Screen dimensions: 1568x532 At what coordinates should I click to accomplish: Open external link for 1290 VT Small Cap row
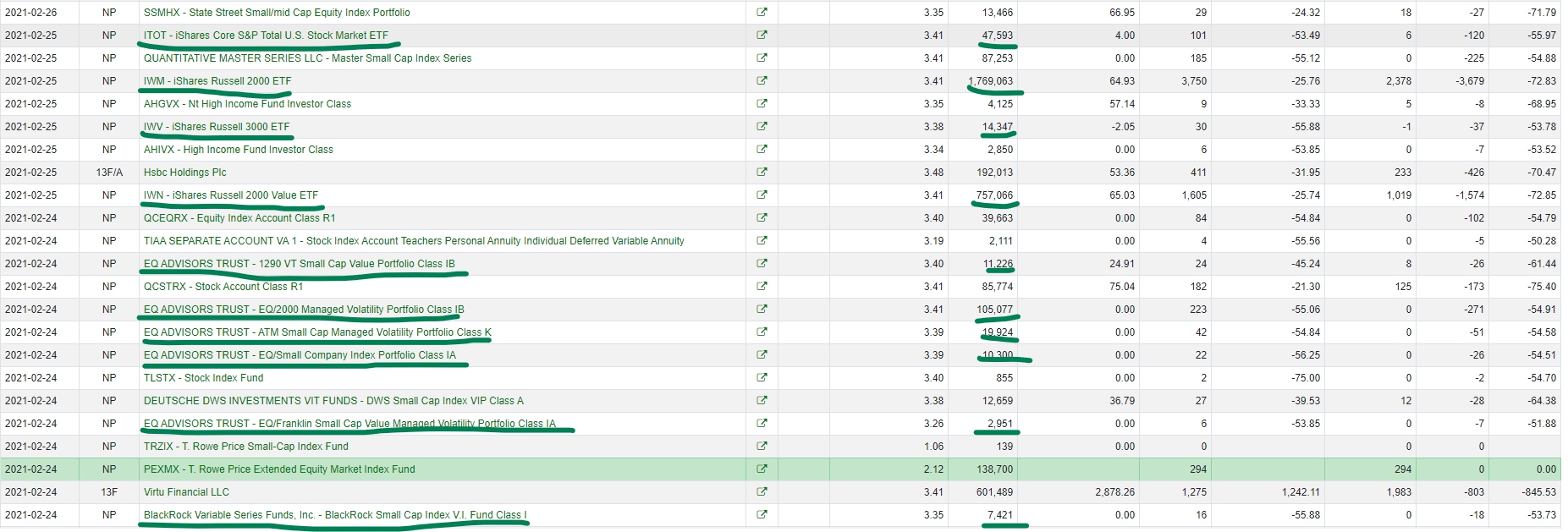click(762, 264)
